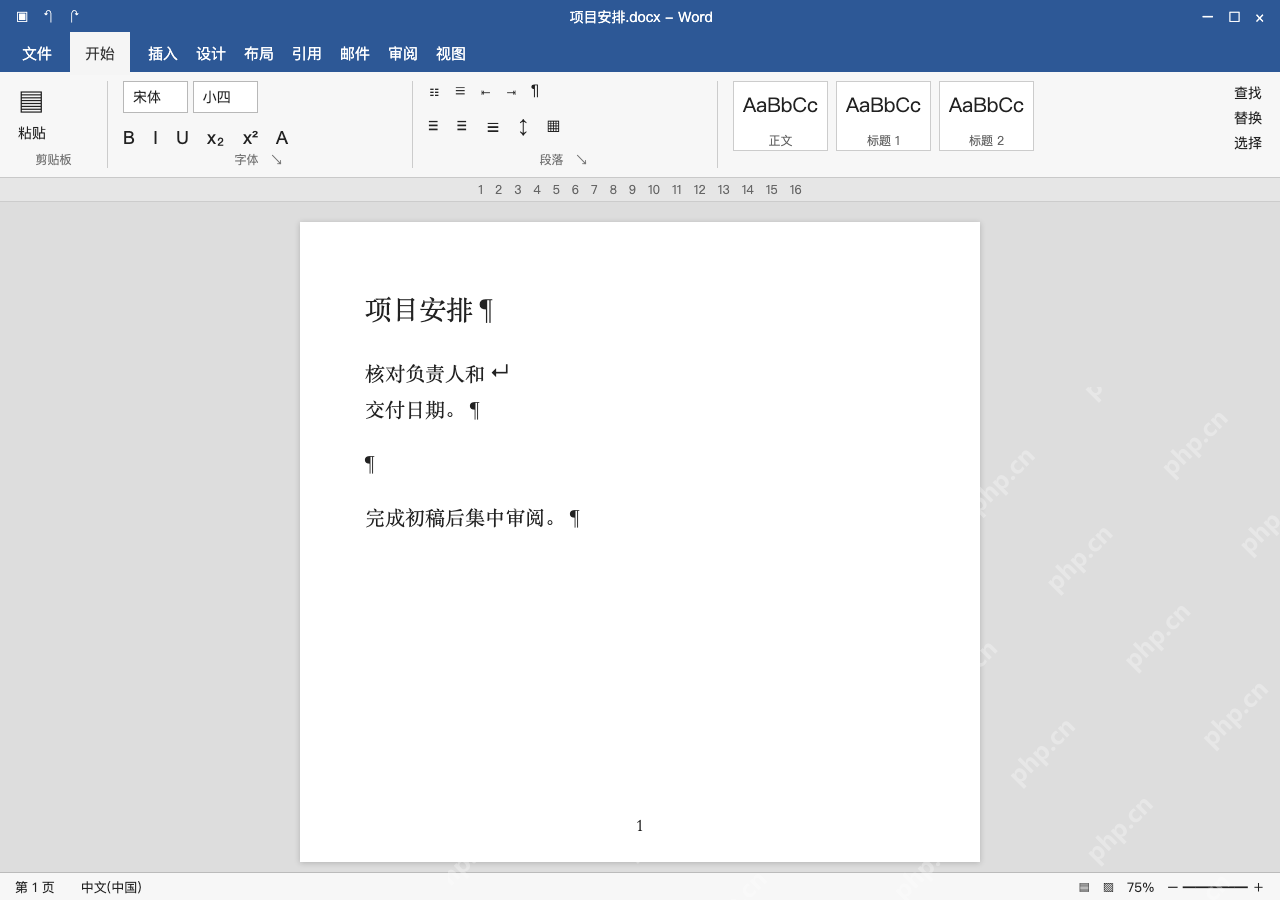This screenshot has width=1280, height=900.
Task: Zoom in with the plus button
Action: click(1258, 887)
